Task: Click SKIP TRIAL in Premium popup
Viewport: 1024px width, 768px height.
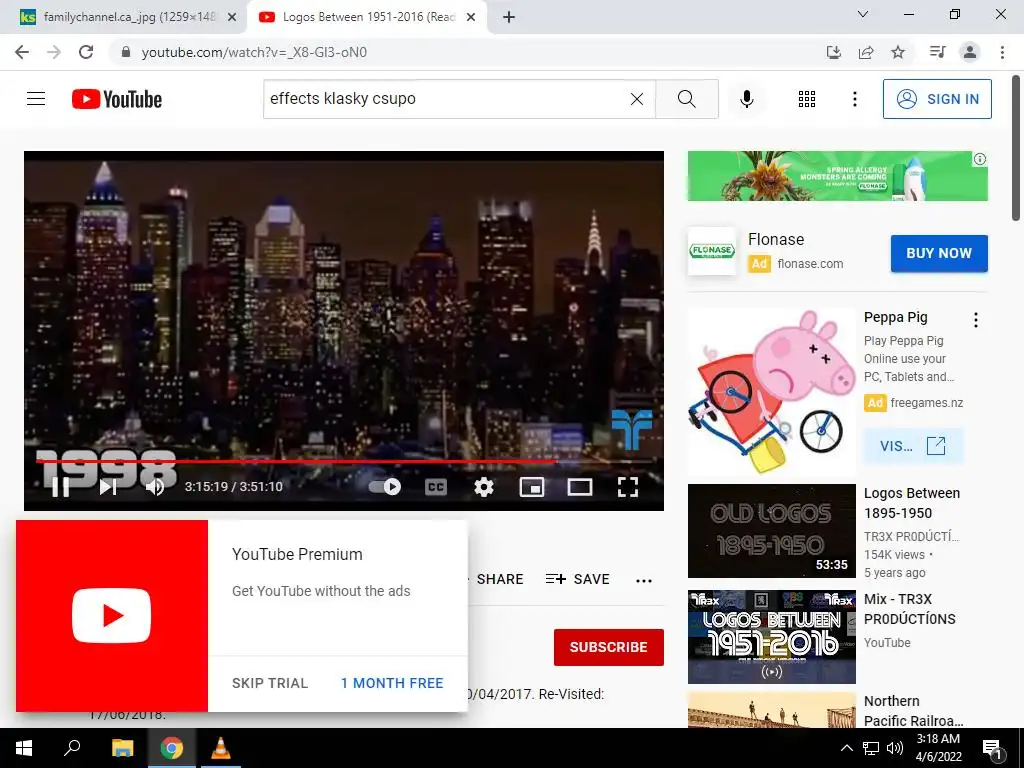Action: click(270, 683)
